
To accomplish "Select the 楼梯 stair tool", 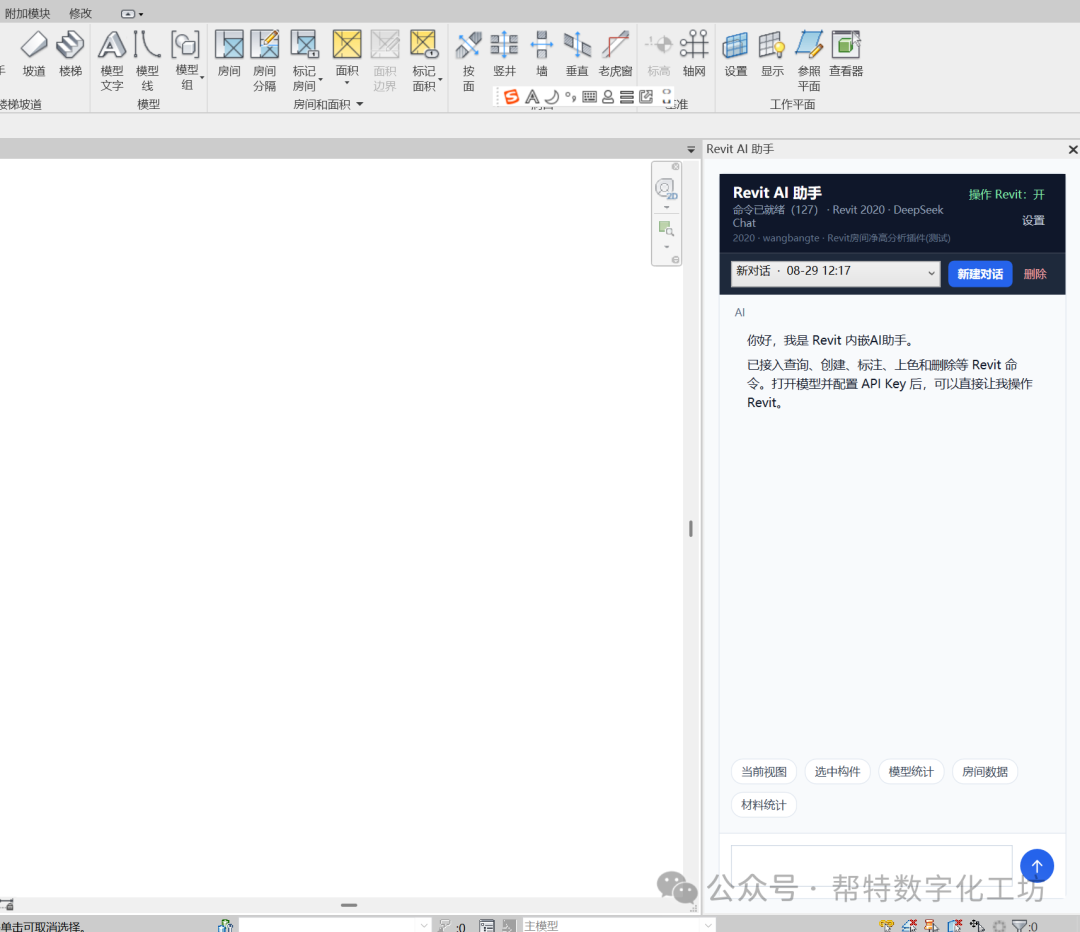I will click(x=70, y=54).
